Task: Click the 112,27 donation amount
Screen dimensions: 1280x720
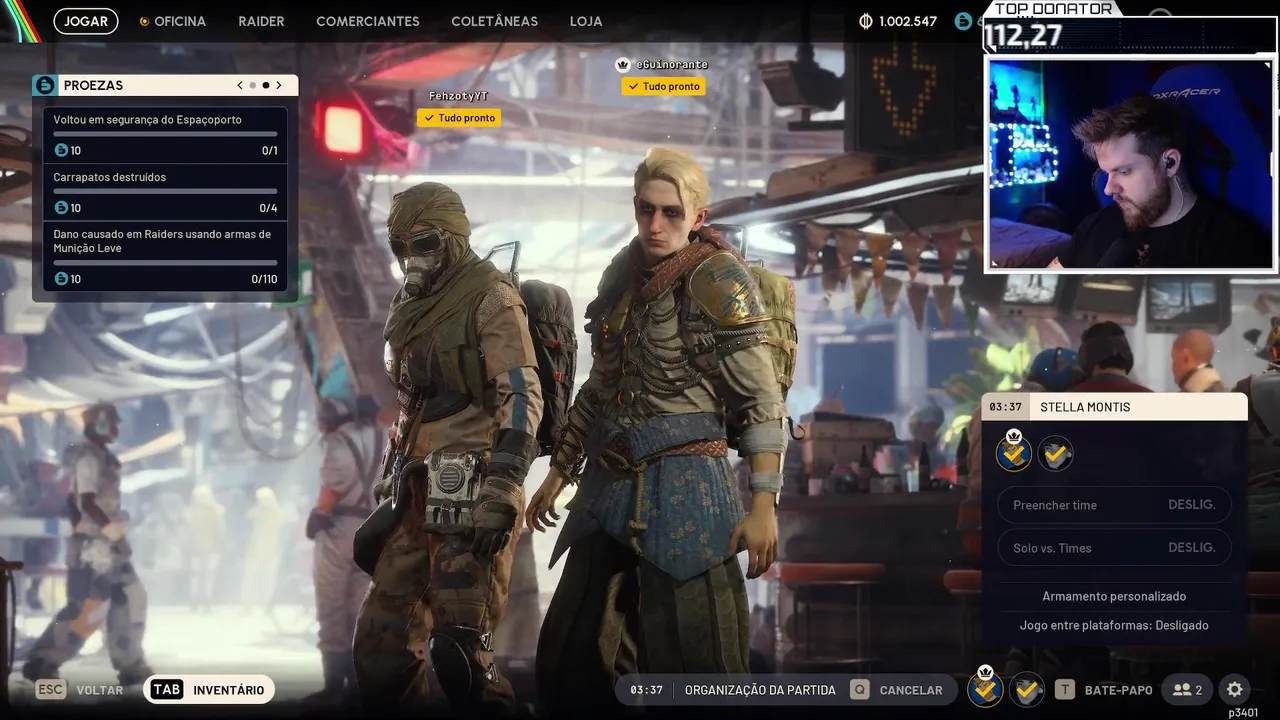Action: point(1021,36)
